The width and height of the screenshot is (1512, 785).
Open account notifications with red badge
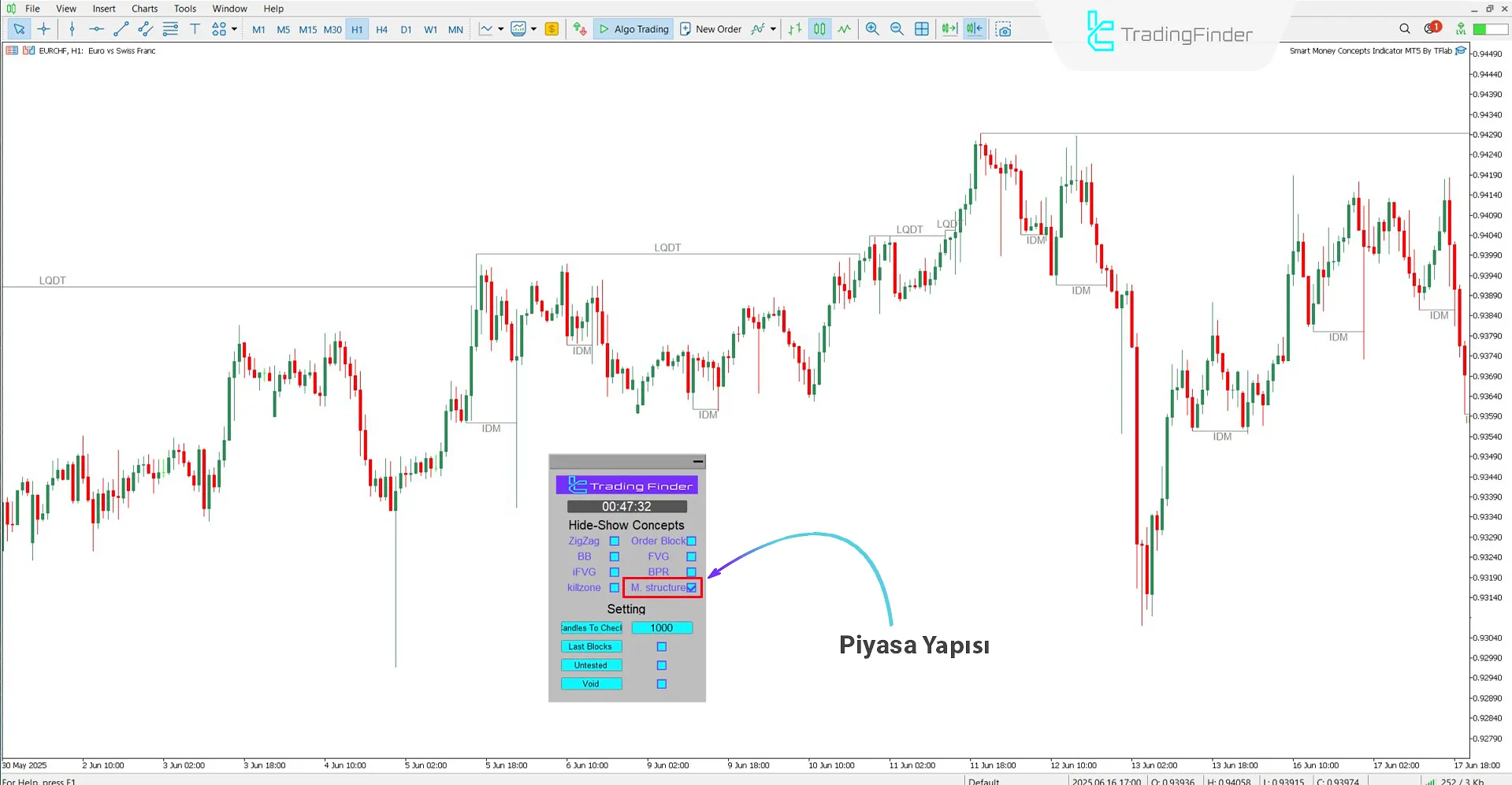tap(1432, 28)
